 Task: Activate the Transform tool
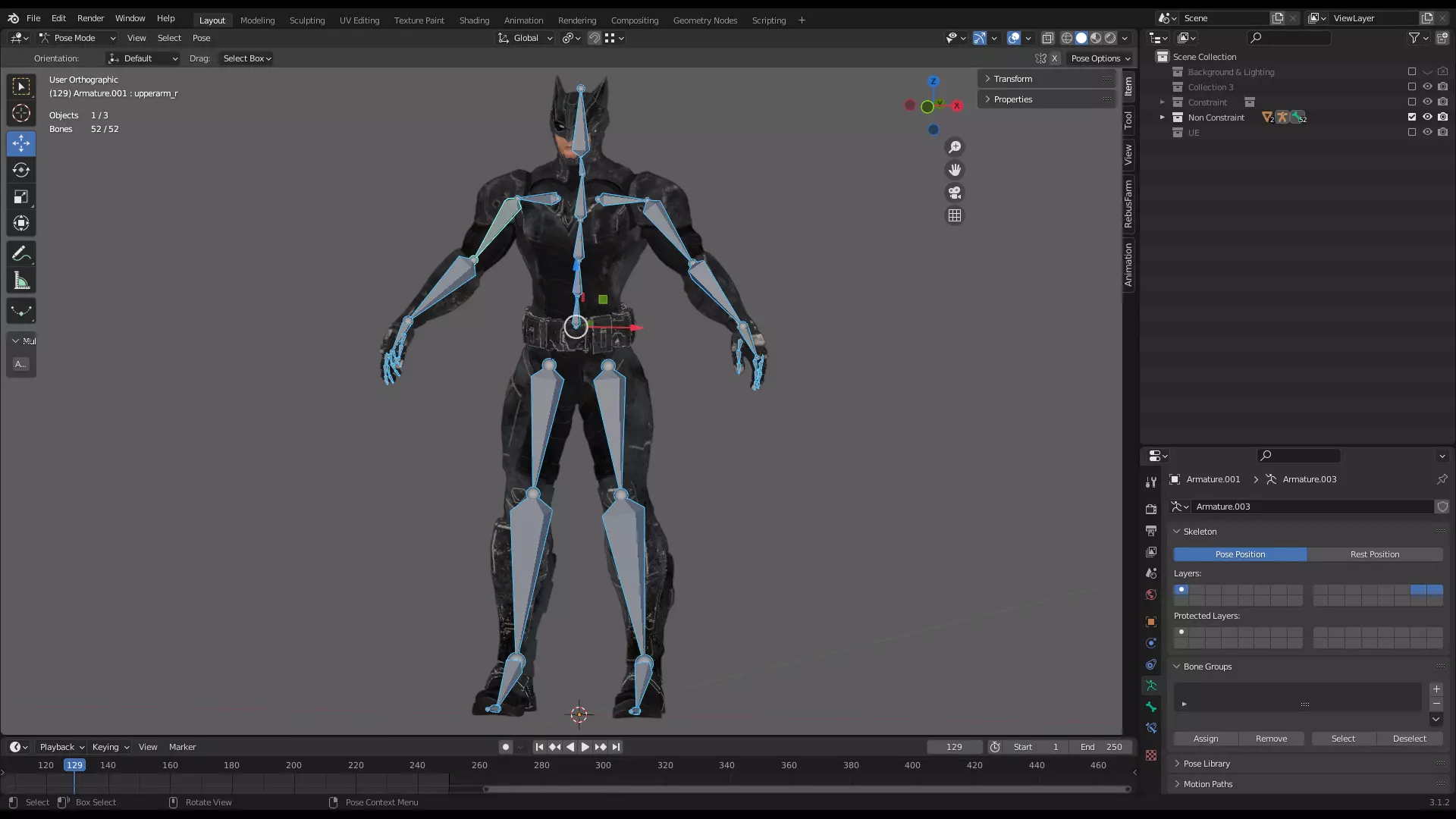(x=21, y=223)
